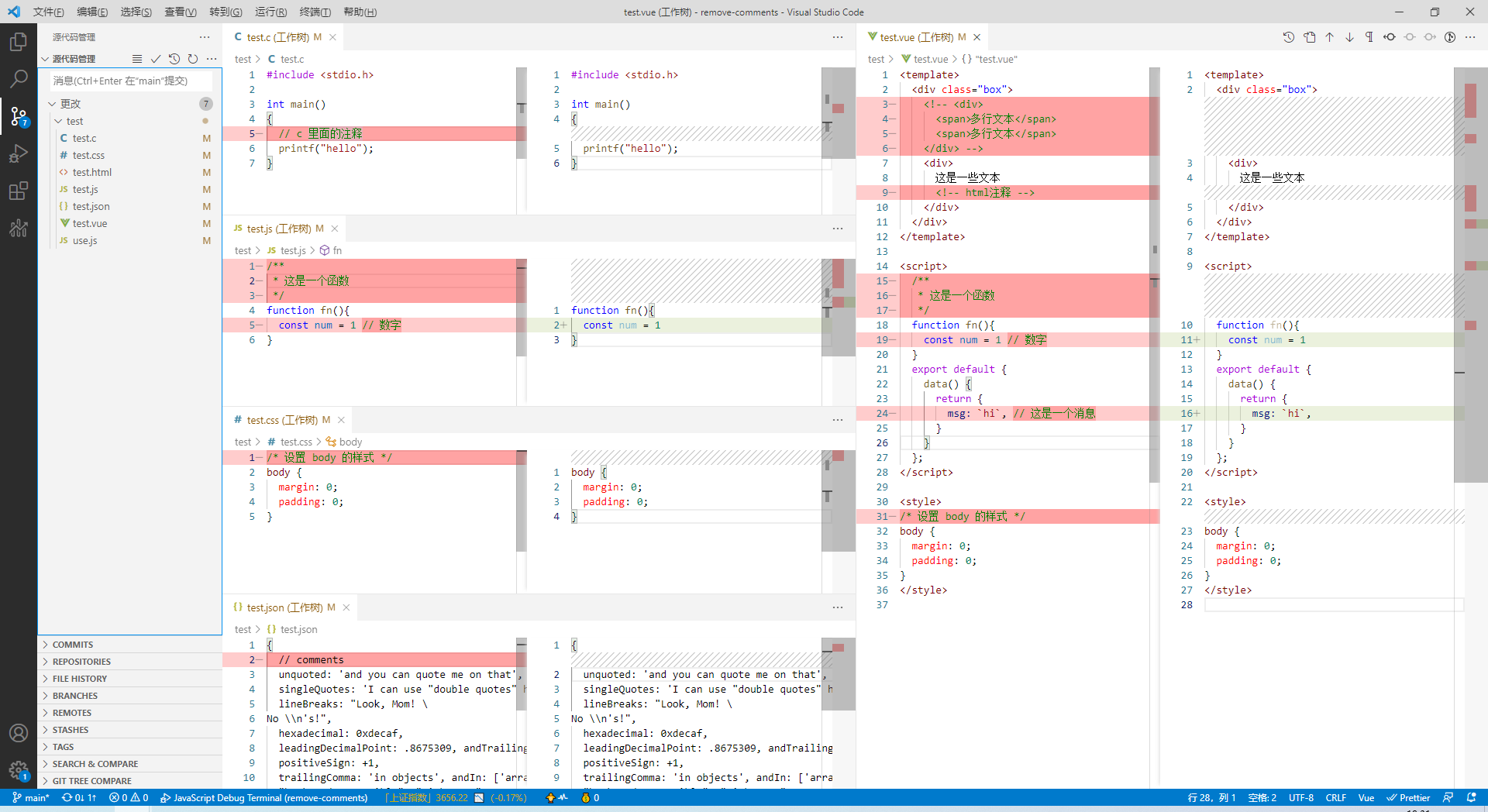
Task: Open more actions for the test.json editor group
Action: pyautogui.click(x=838, y=607)
